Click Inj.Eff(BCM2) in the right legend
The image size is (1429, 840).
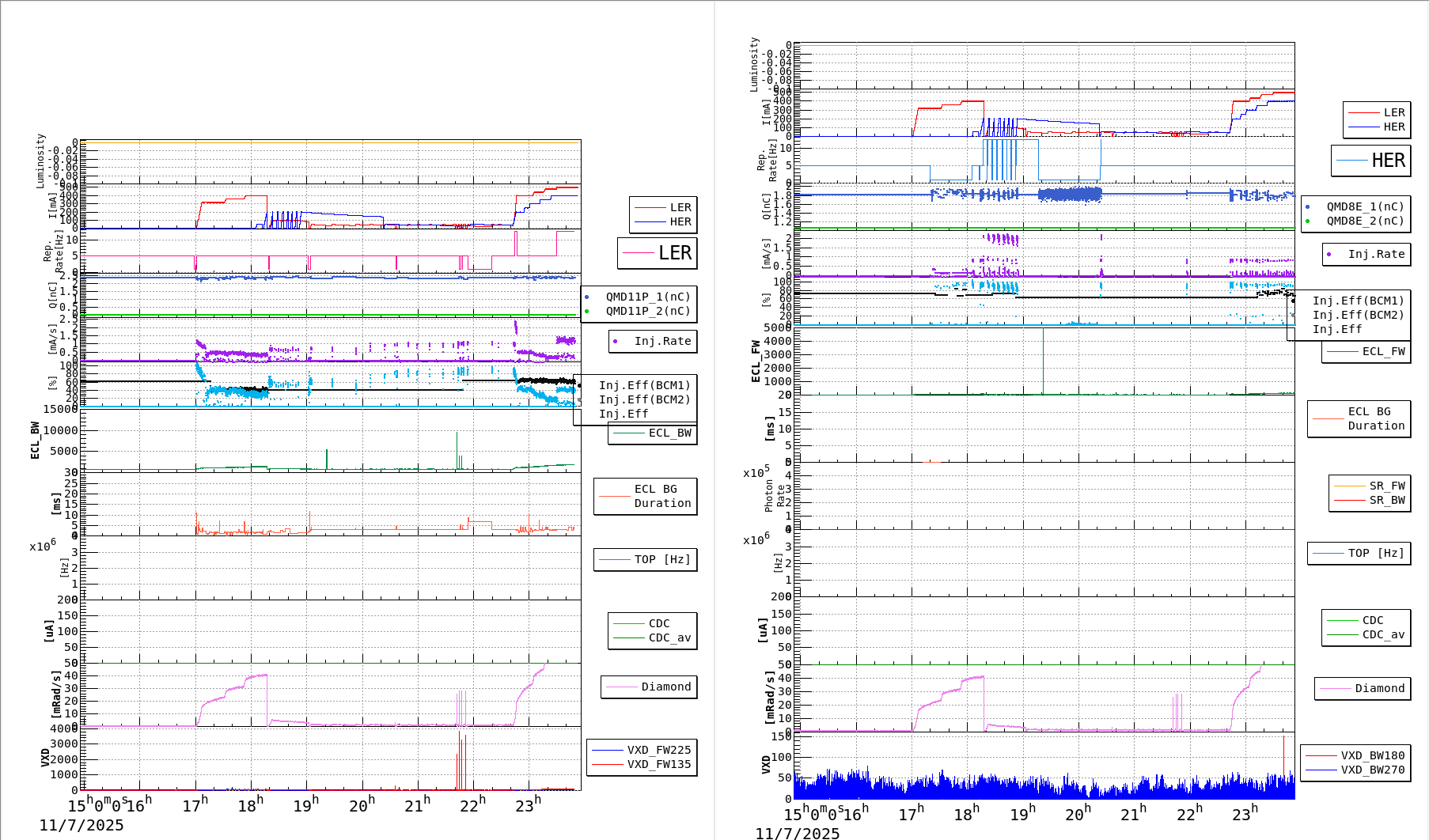pyautogui.click(x=1358, y=315)
